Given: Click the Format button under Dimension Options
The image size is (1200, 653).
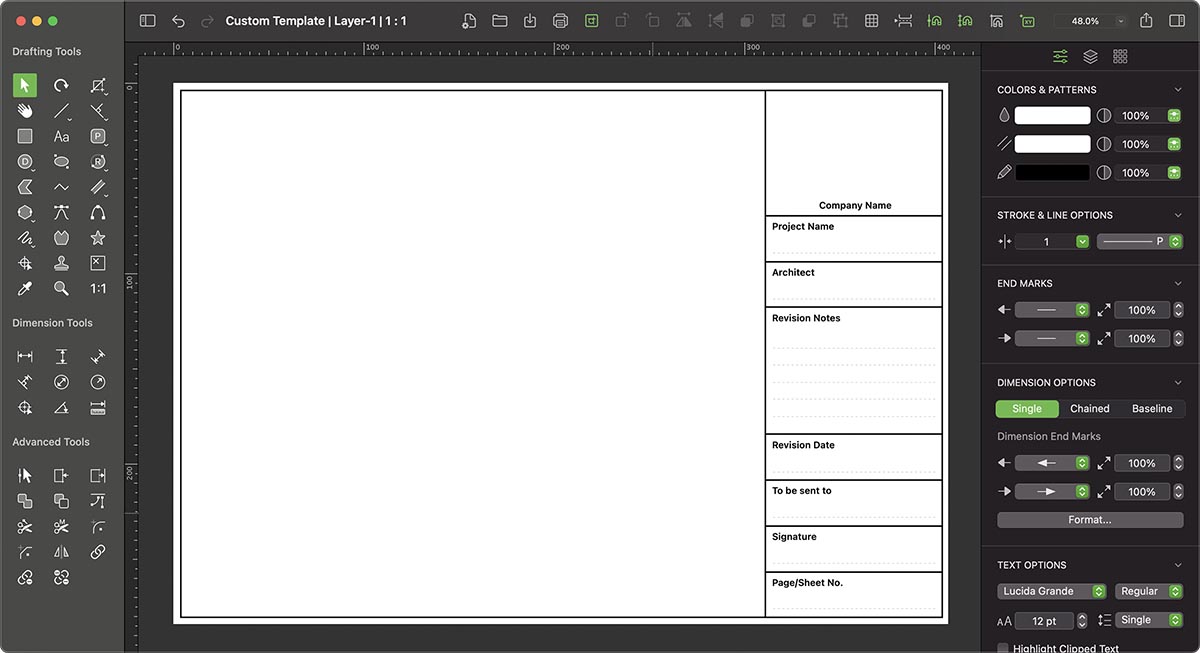Looking at the screenshot, I should coord(1089,519).
